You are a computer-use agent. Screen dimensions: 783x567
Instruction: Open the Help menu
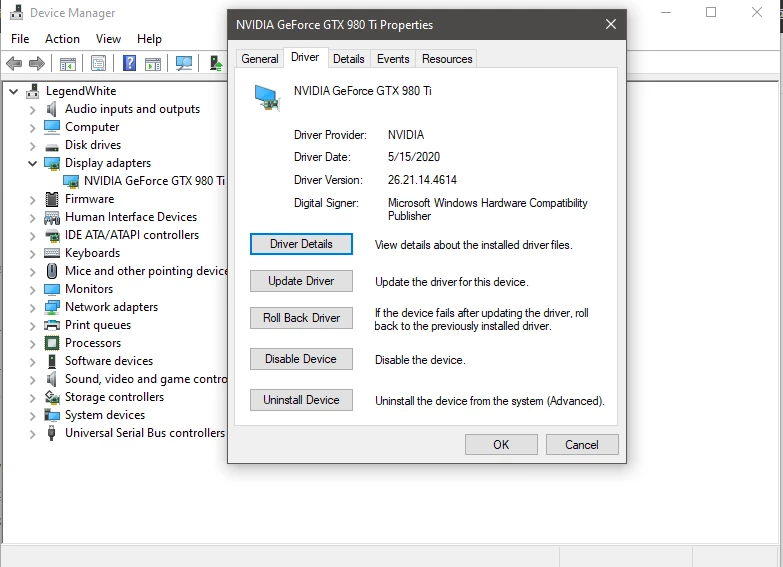(149, 39)
